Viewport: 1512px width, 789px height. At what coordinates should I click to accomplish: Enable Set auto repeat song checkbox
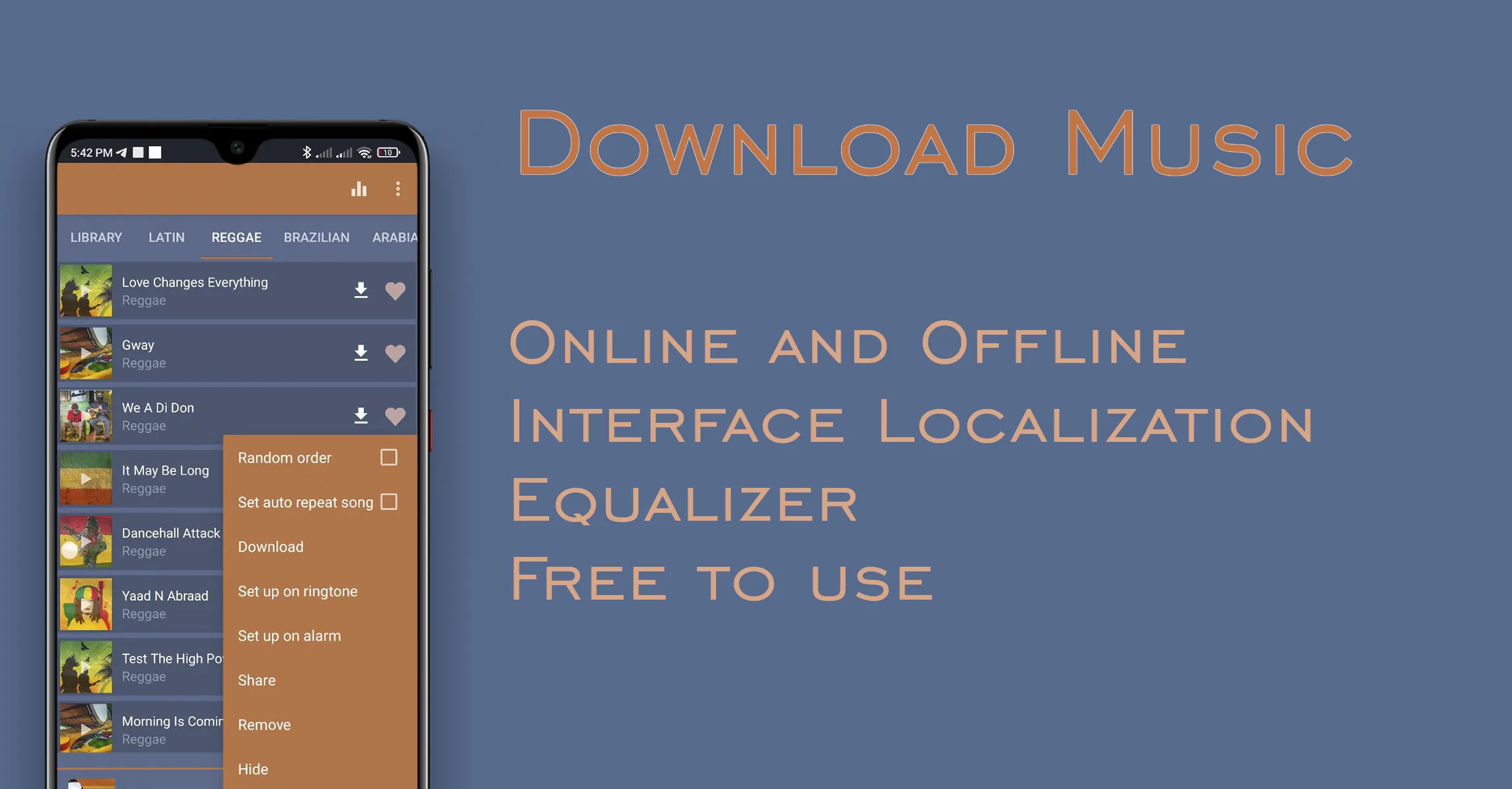pos(391,502)
